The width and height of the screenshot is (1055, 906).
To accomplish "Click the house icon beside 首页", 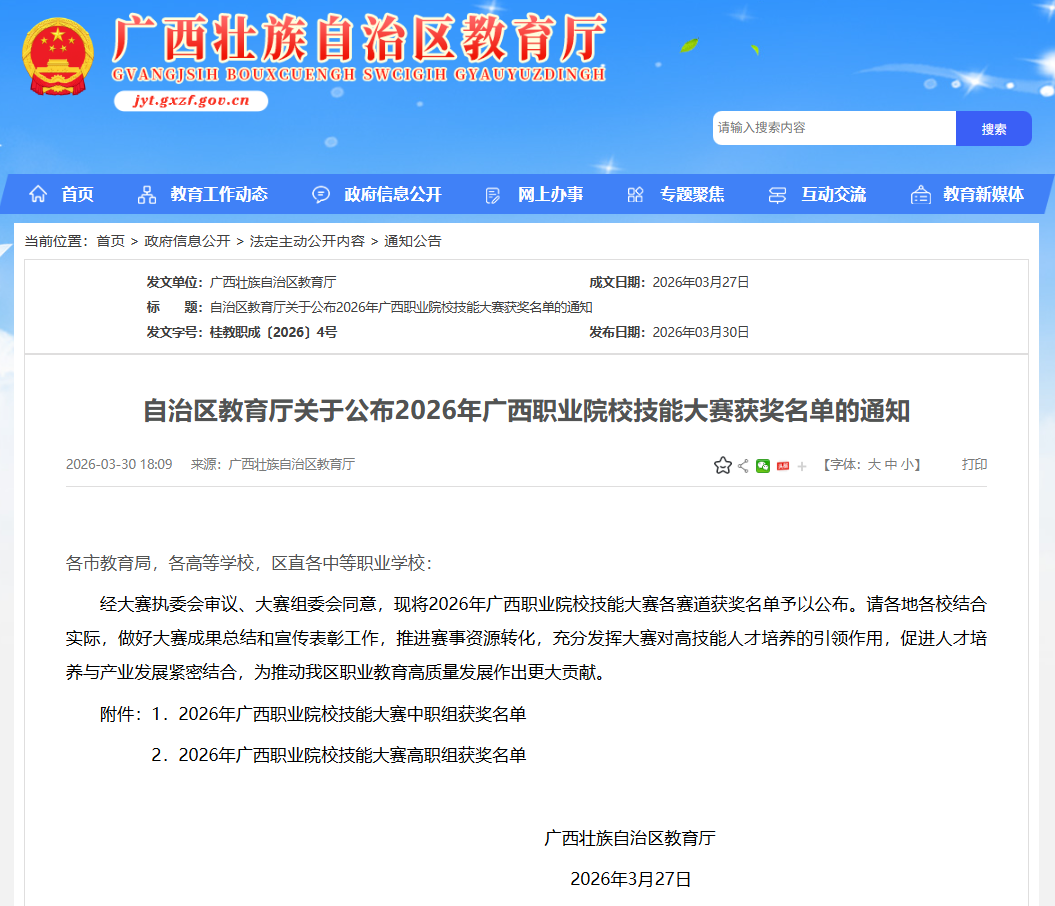I will [x=38, y=194].
